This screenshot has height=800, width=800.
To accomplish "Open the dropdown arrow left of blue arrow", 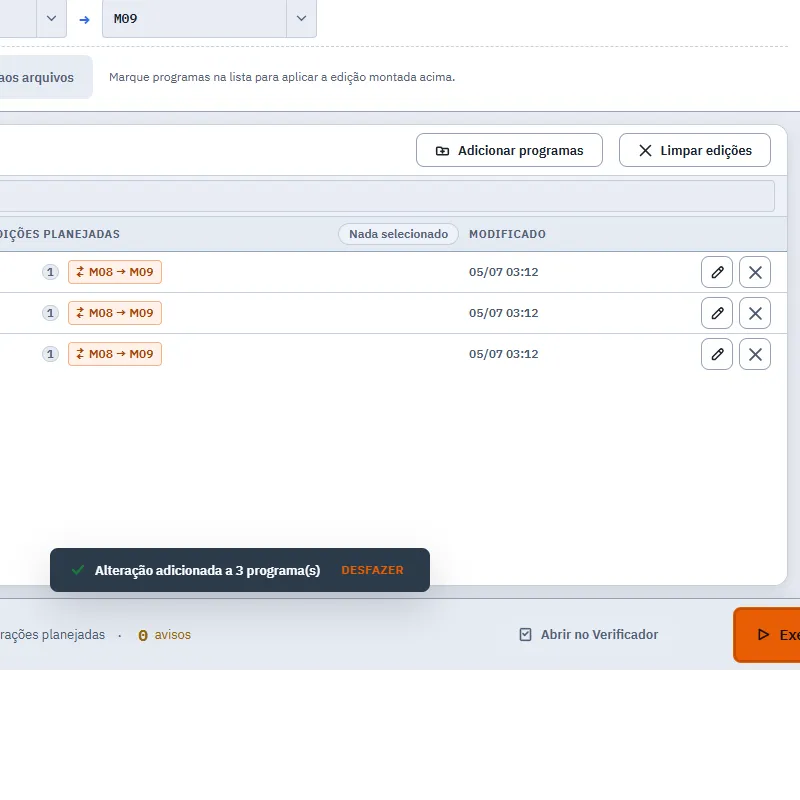I will pyautogui.click(x=52, y=18).
